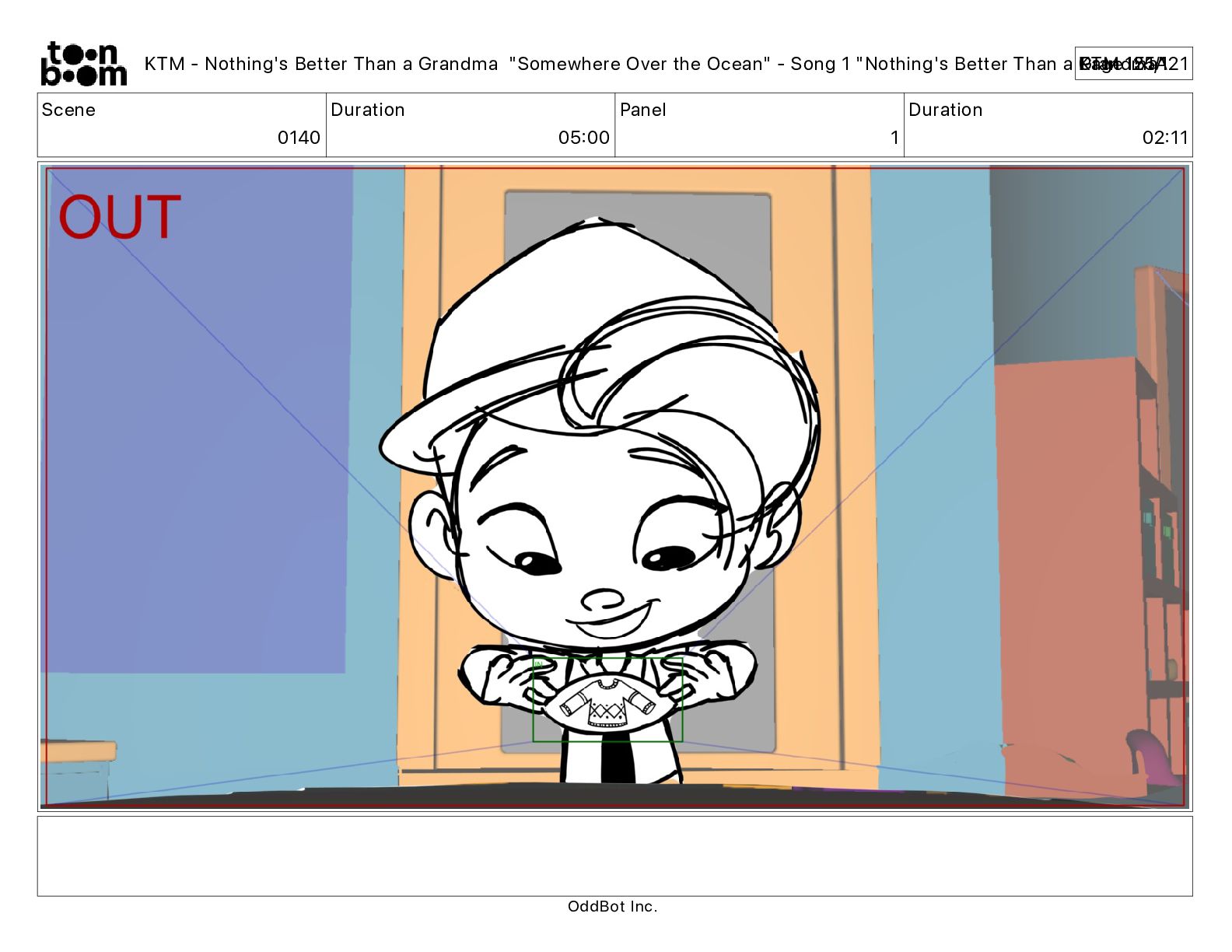Click the 'OddBot Inc.' footer text
This screenshot has width=1232, height=952.
pos(613,906)
